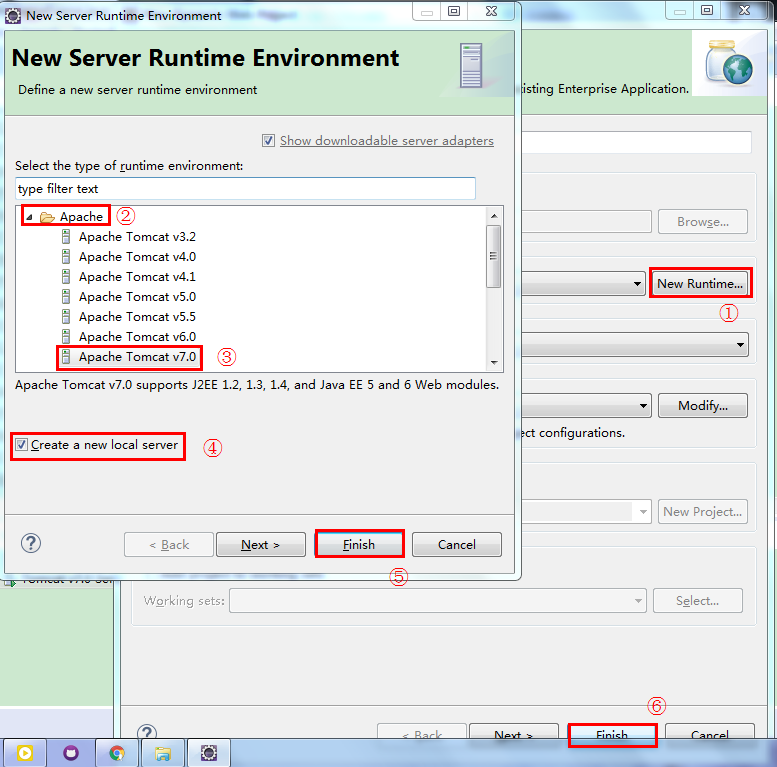Click Next in background project wizard
Image resolution: width=777 pixels, height=767 pixels.
click(513, 732)
